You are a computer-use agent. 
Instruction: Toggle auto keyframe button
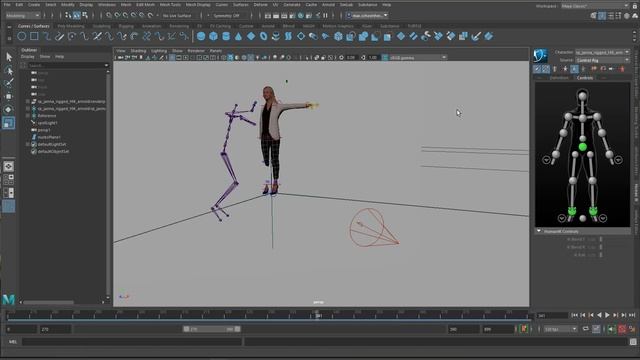[622, 329]
